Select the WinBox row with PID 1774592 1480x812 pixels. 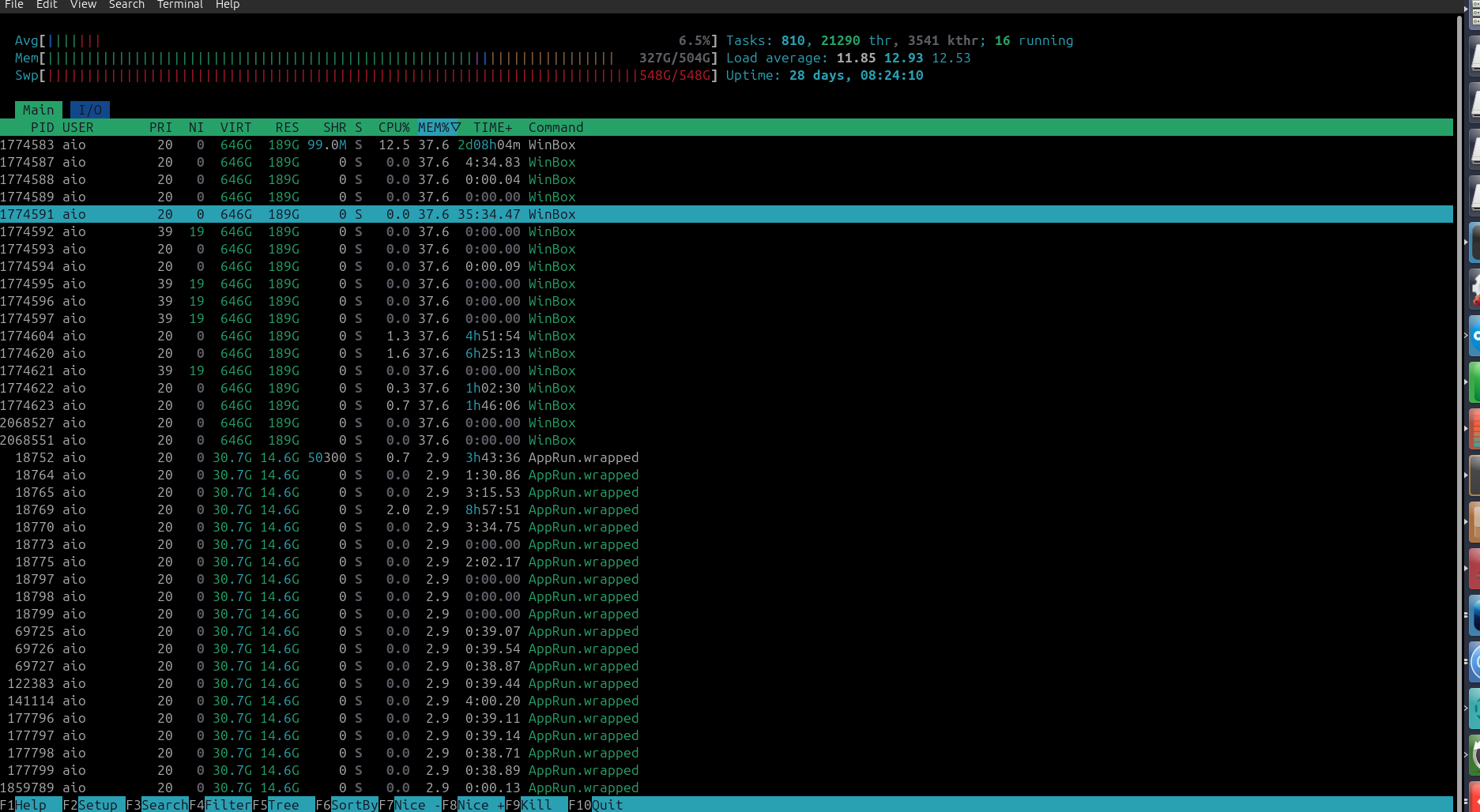[726, 231]
